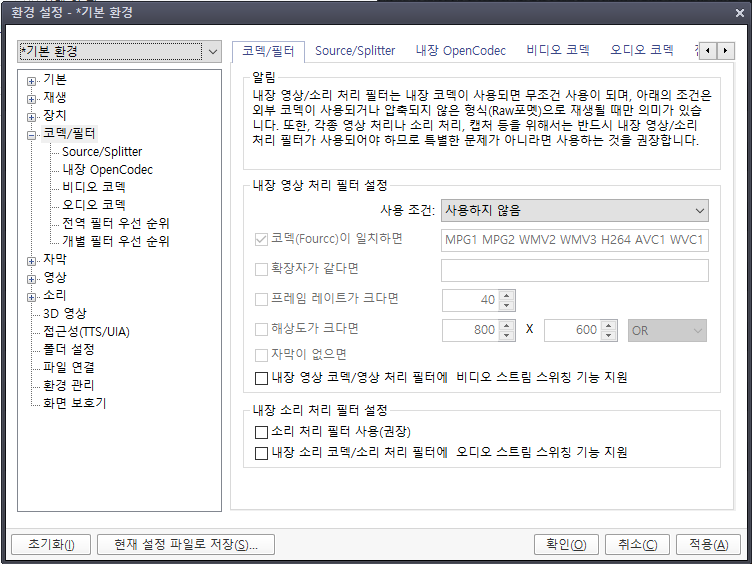Toggle 프레임 레이트가 크다면 checkbox
Screen dimensions: 752x564
(261, 299)
